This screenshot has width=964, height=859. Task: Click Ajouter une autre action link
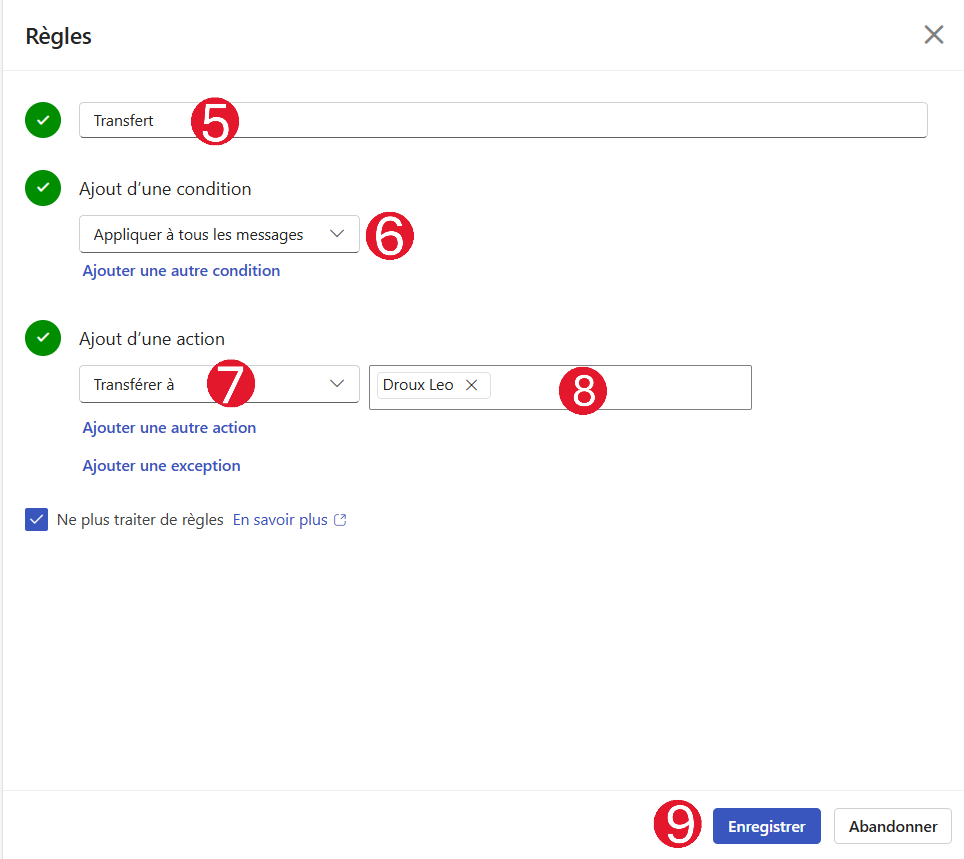[169, 428]
